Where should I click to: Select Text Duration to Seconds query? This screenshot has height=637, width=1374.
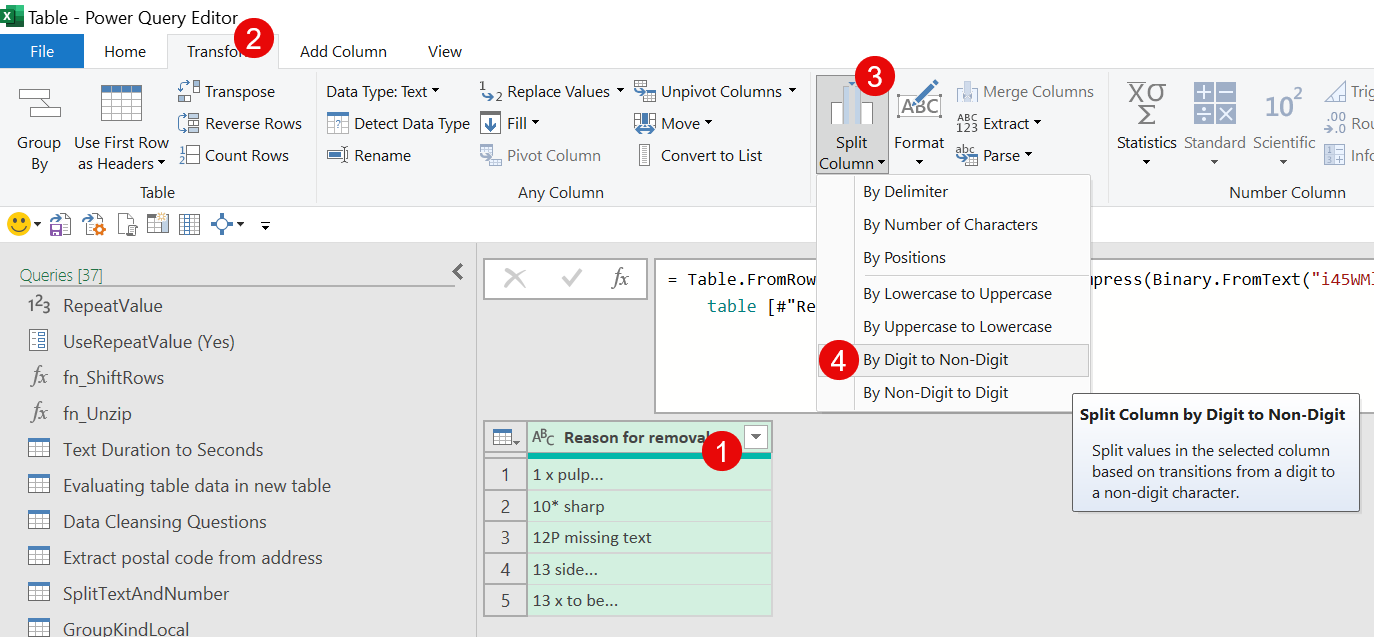coord(163,450)
